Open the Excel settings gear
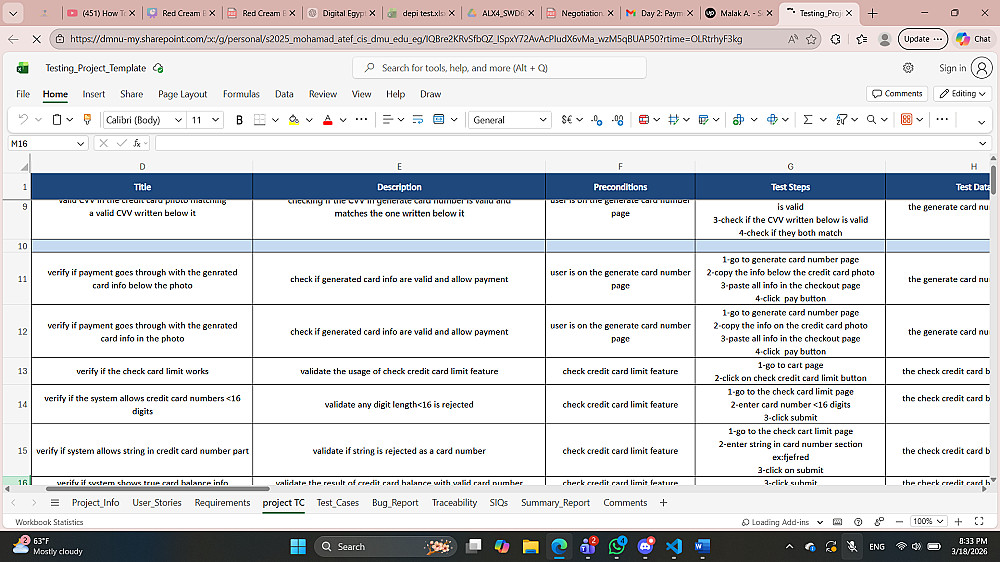Screen dimensions: 1000x562 coord(908,68)
